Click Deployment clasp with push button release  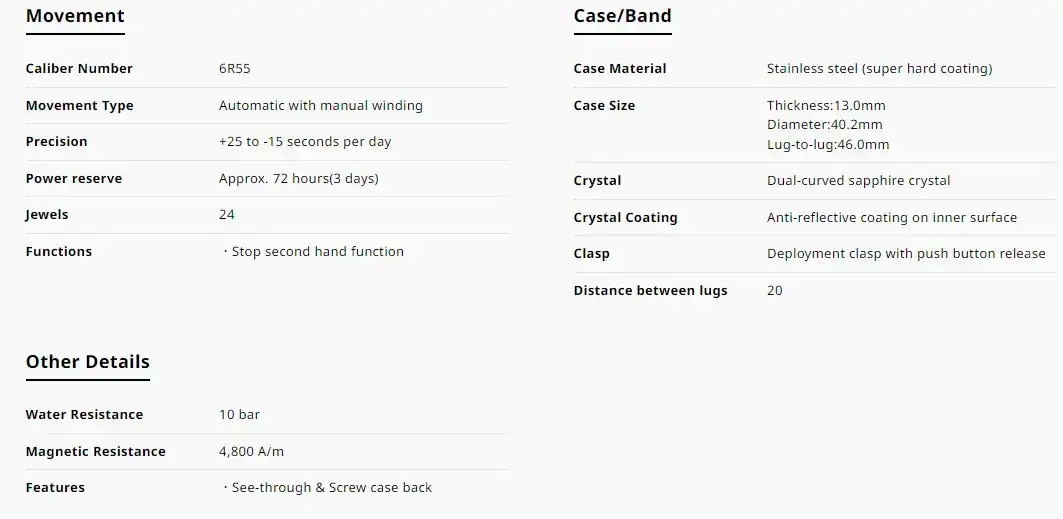(906, 253)
